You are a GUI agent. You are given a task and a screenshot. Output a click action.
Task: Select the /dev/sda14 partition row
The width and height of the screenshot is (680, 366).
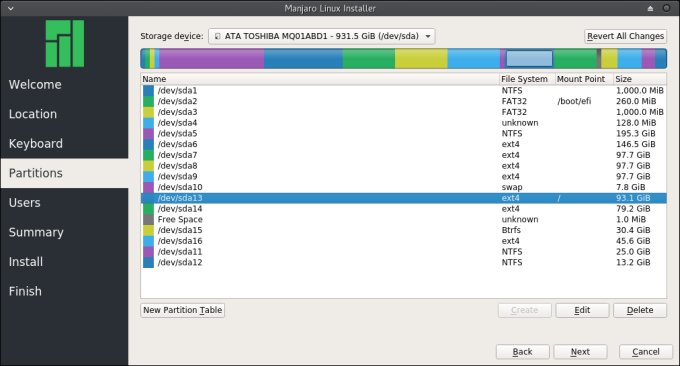pyautogui.click(x=404, y=209)
